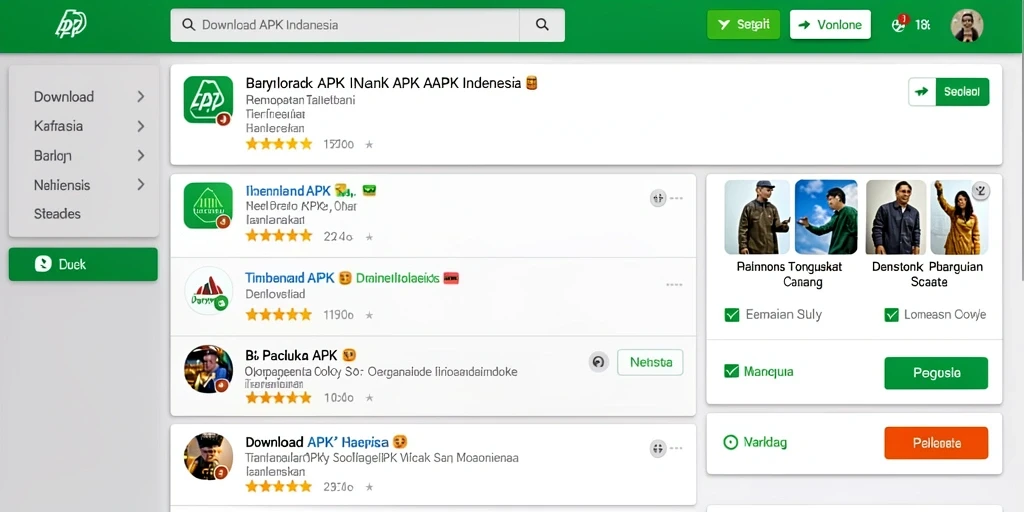This screenshot has width=1024, height=512.
Task: Expand the Barlon sidebar chevron
Action: pyautogui.click(x=140, y=155)
